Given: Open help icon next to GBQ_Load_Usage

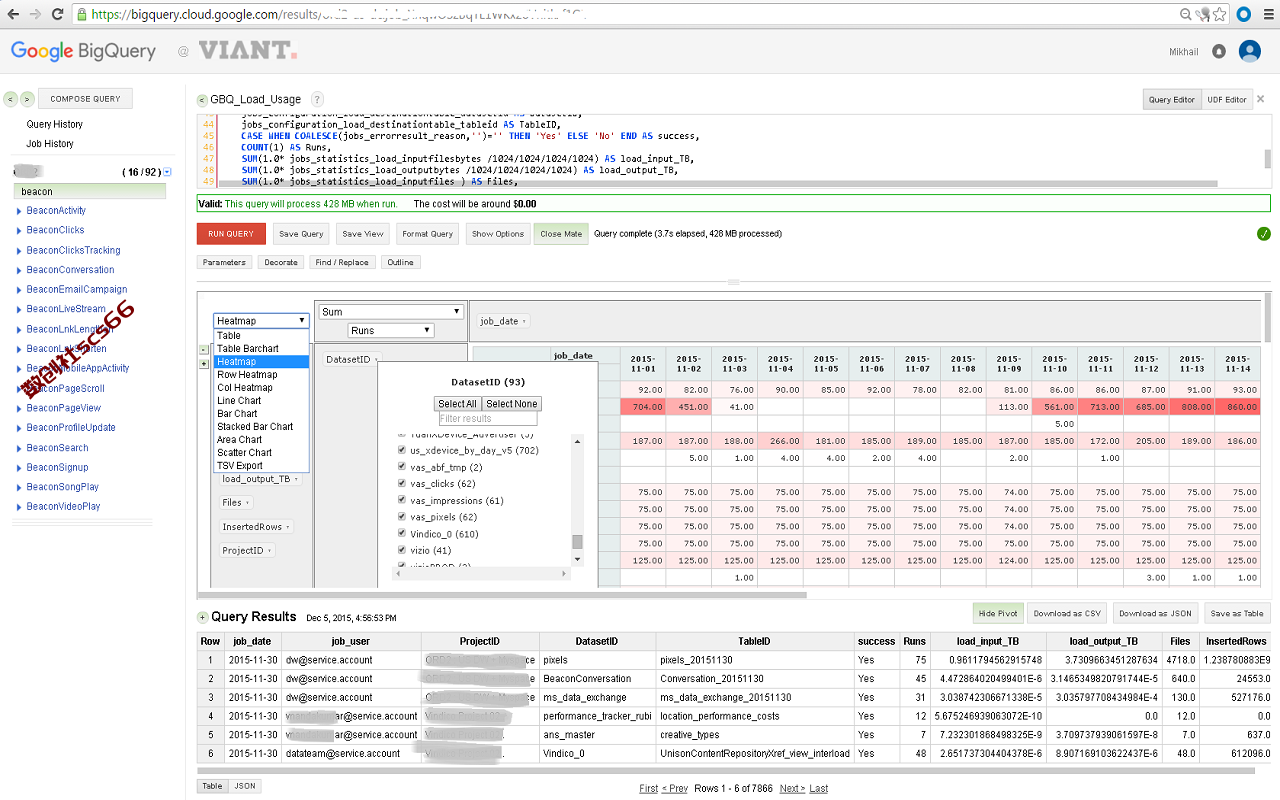Looking at the screenshot, I should click(x=317, y=99).
